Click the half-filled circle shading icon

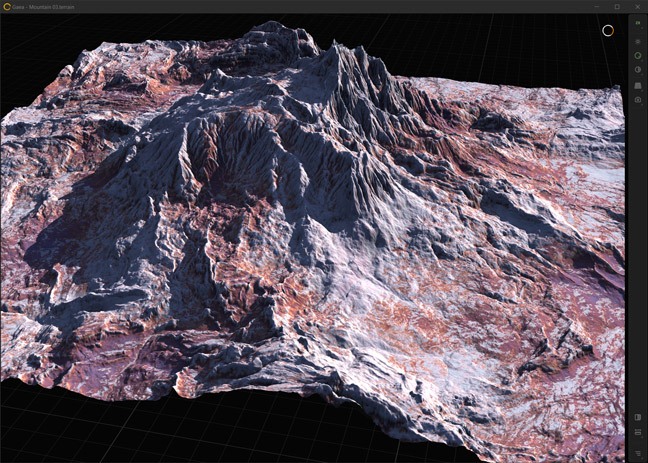pyautogui.click(x=638, y=70)
